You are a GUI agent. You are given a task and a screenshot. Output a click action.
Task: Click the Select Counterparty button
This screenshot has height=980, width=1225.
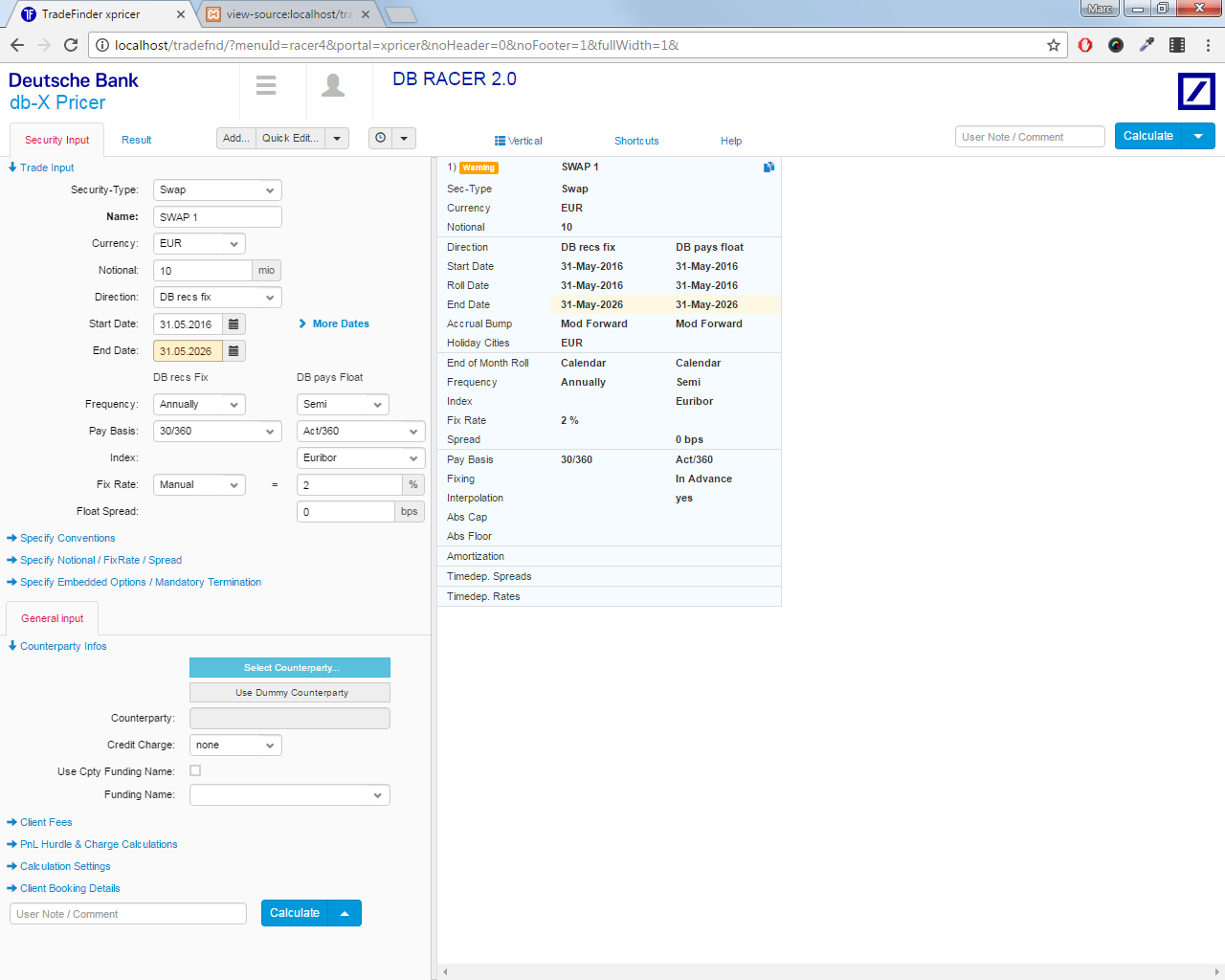(x=290, y=668)
